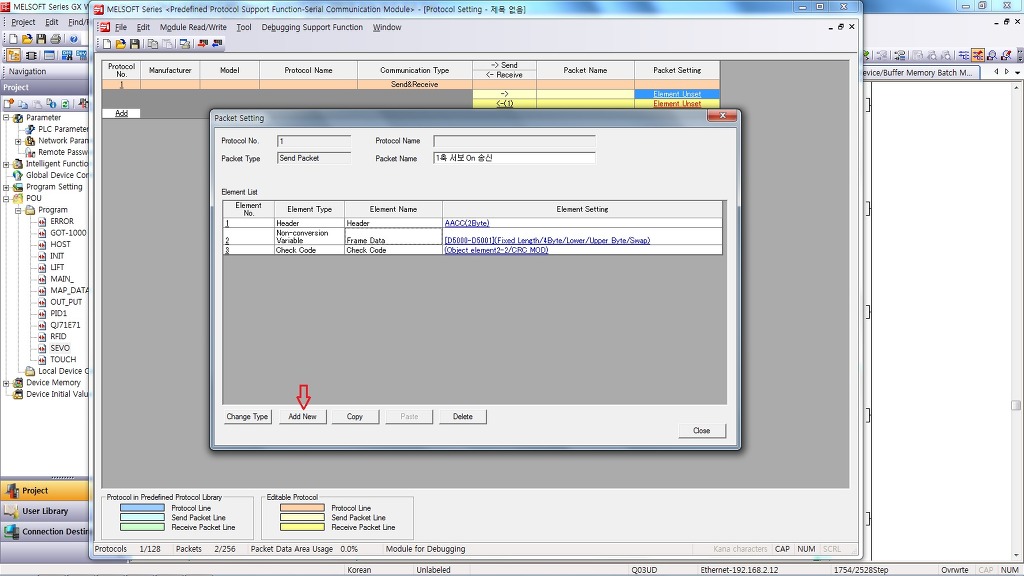
Task: Open the Module Read/Write menu
Action: [192, 28]
